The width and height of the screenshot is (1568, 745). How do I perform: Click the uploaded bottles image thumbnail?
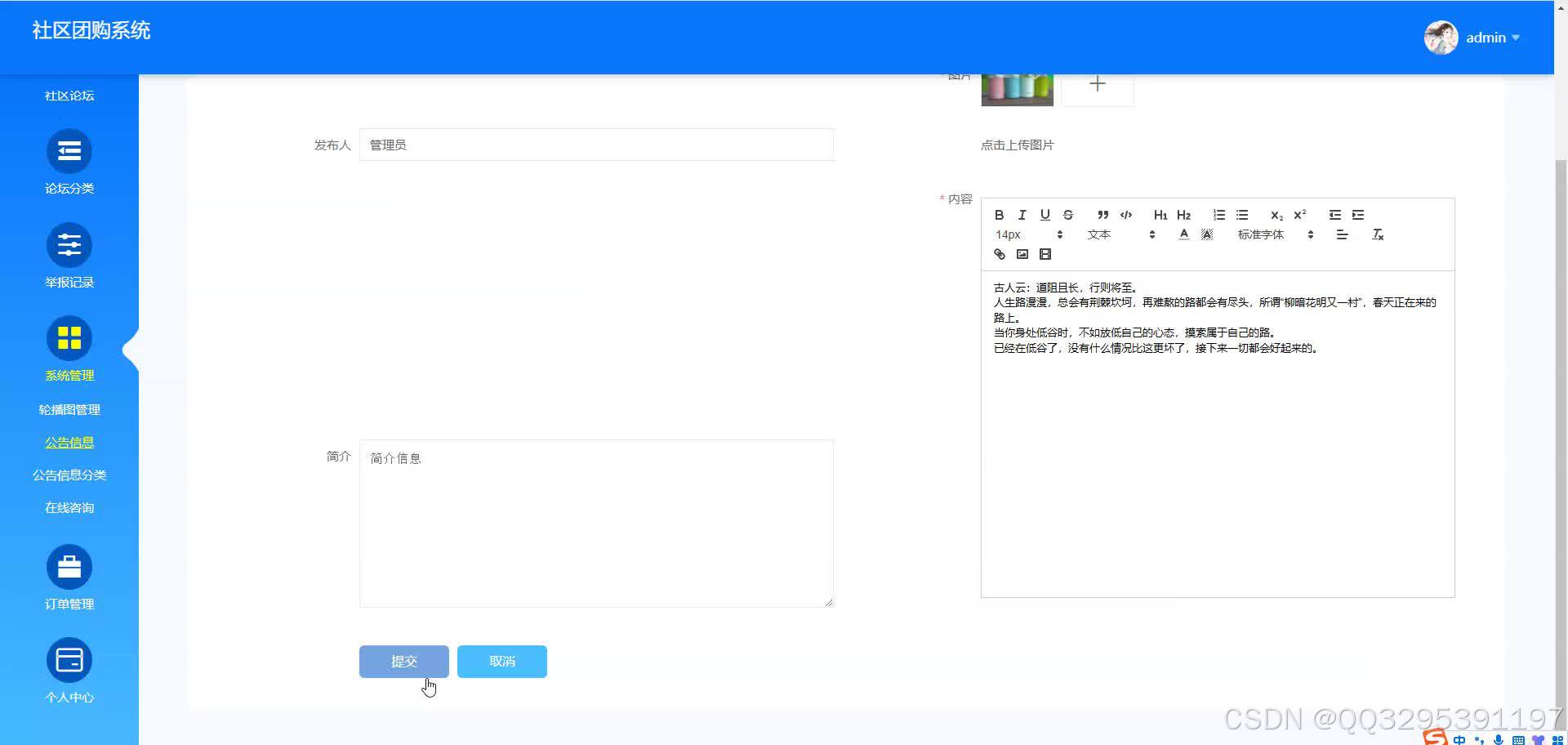(x=1018, y=90)
